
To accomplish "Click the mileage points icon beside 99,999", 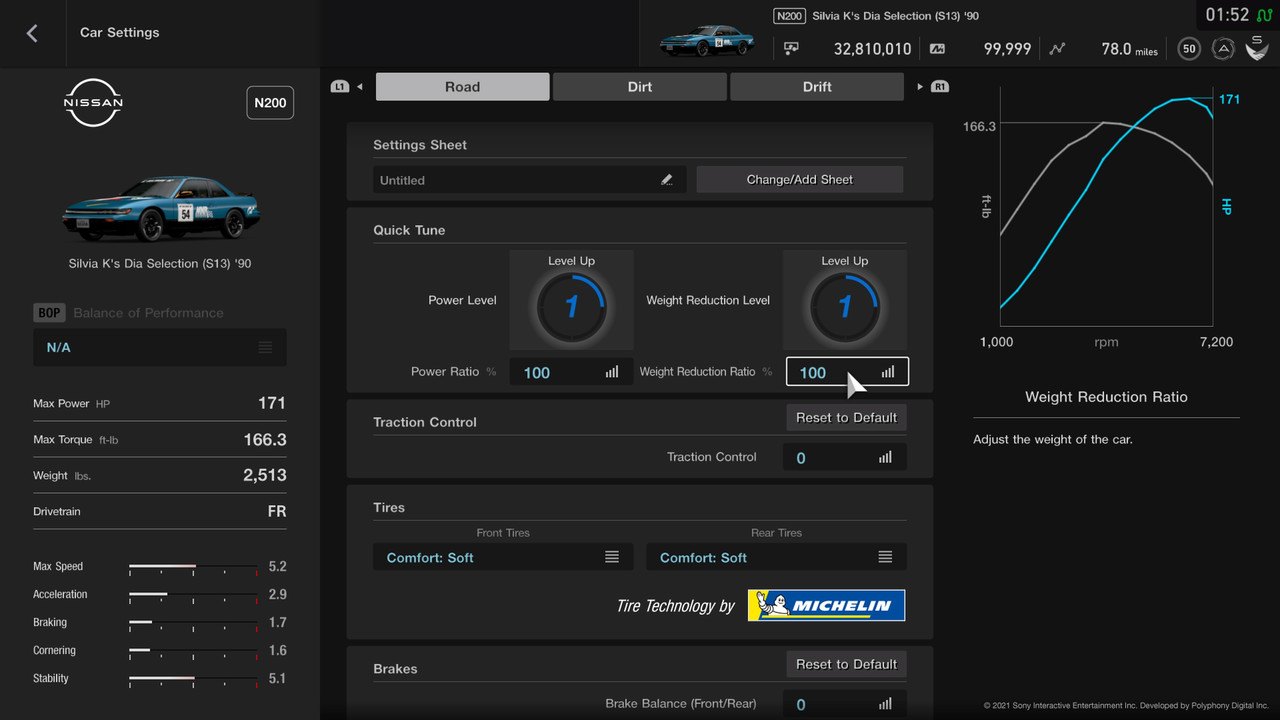I will pos(937,48).
